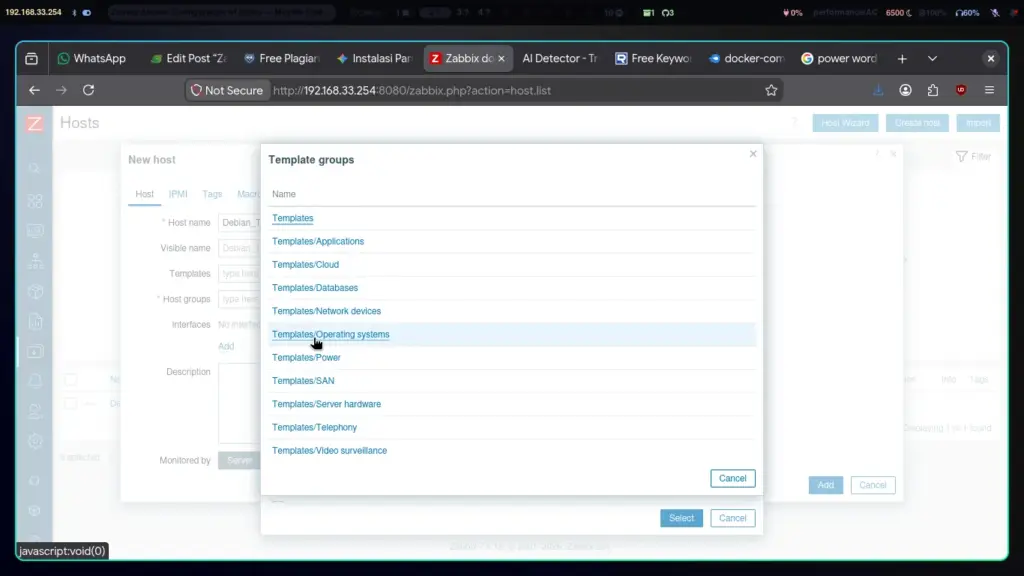
Task: Switch to AI Detector browser tab
Action: pyautogui.click(x=559, y=59)
